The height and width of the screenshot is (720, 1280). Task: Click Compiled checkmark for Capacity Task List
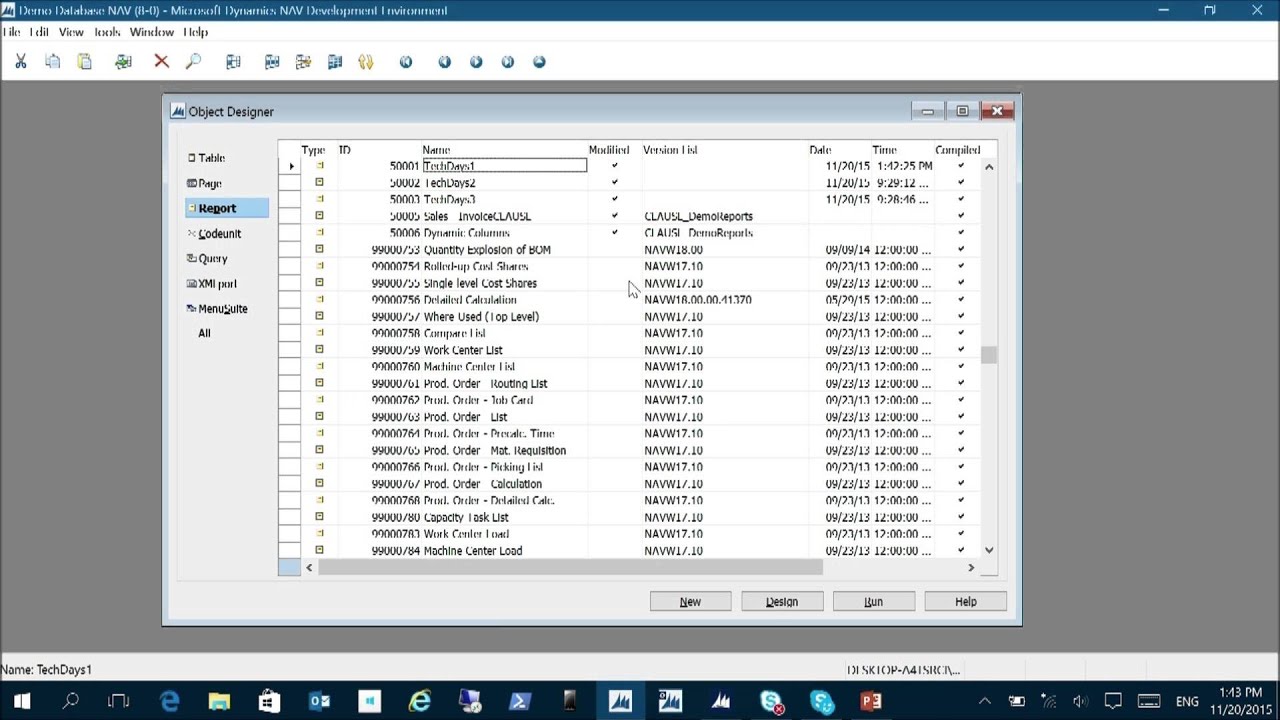961,517
